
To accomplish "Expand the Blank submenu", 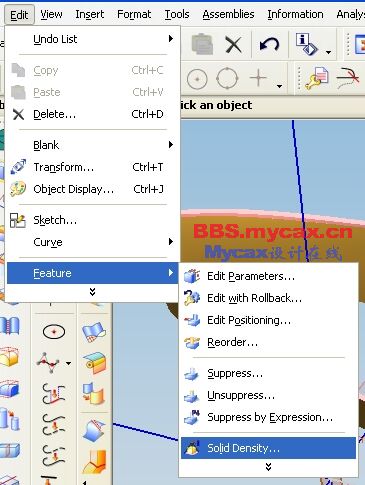I will 92,145.
